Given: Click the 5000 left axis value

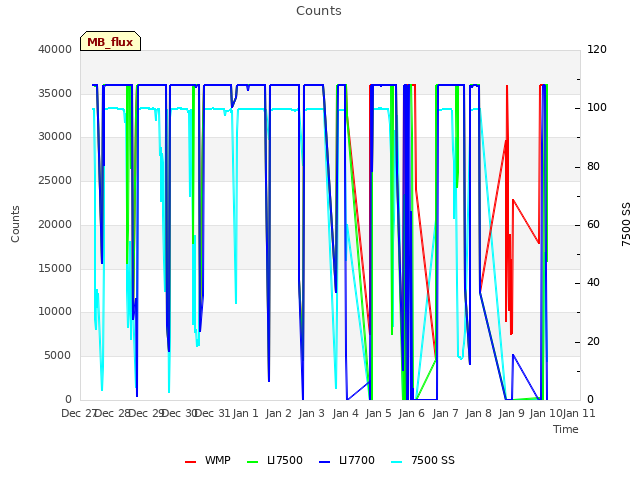Looking at the screenshot, I should [x=58, y=356].
